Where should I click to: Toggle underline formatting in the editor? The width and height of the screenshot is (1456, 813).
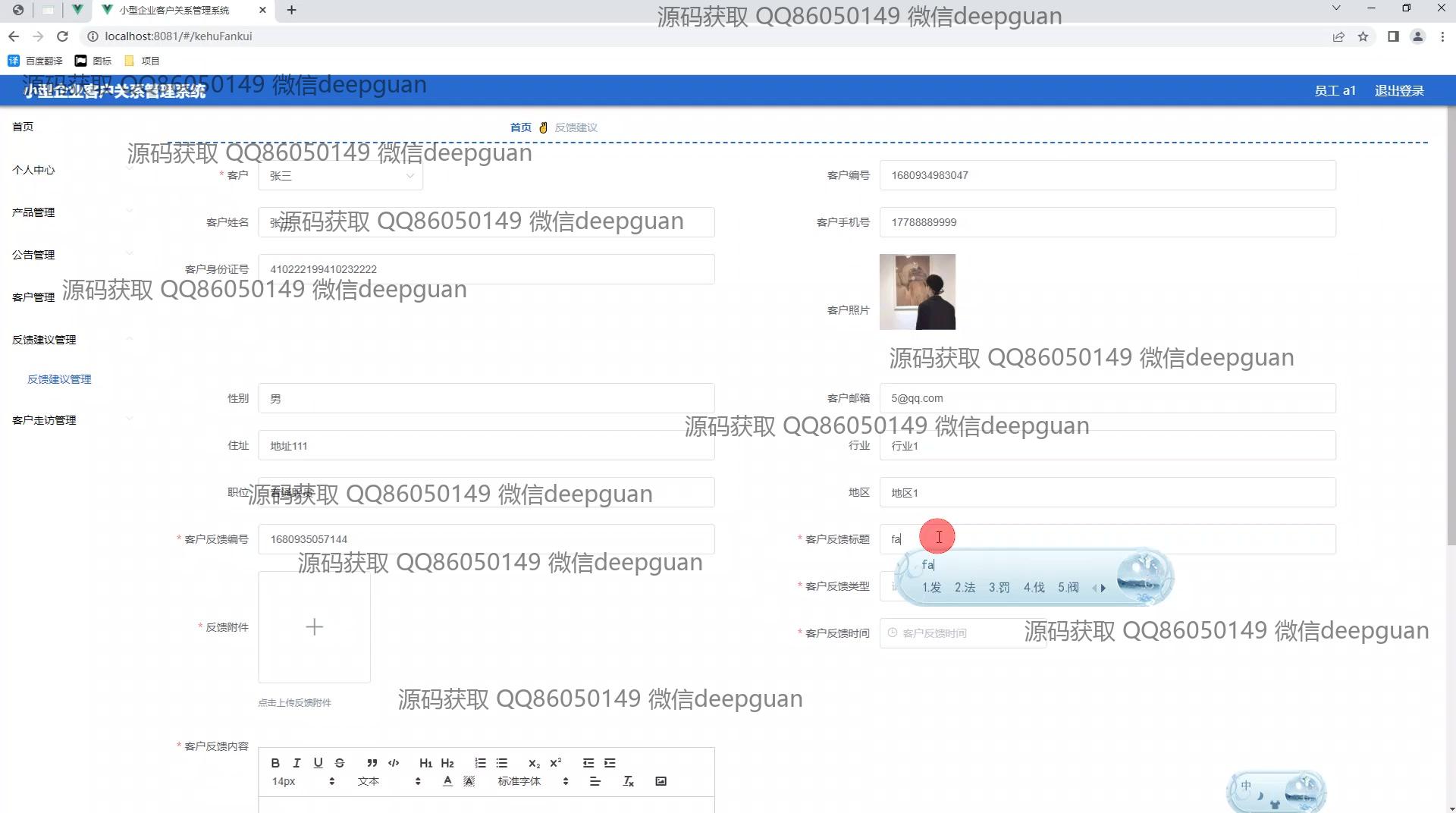point(318,763)
